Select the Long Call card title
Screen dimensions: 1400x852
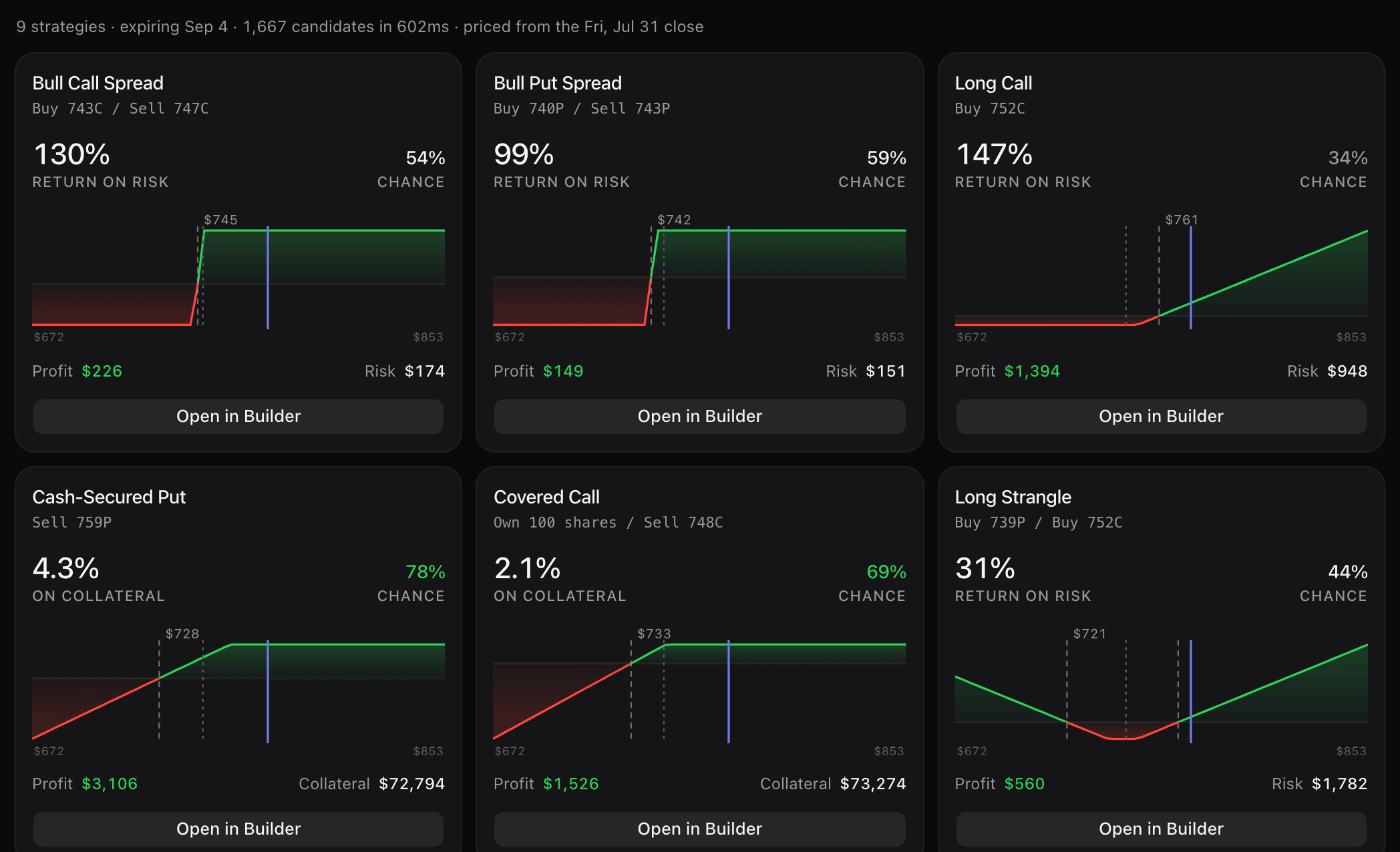point(994,83)
